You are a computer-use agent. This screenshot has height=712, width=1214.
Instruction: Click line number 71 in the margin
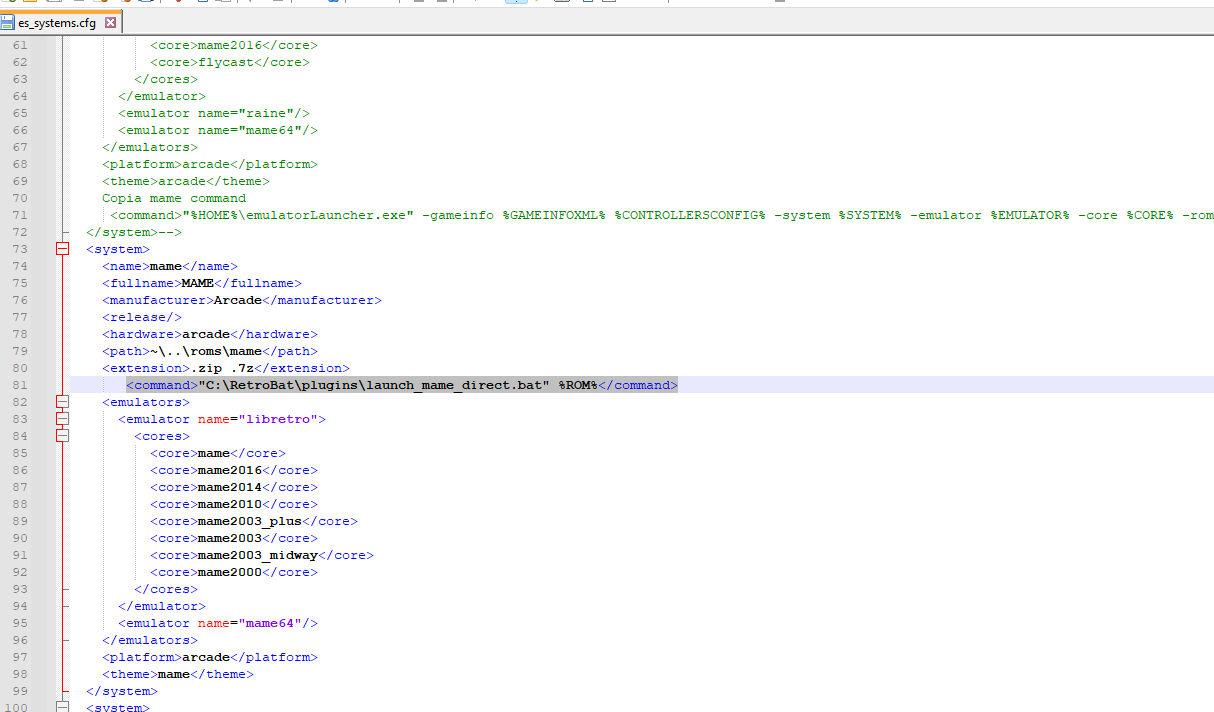(x=20, y=215)
